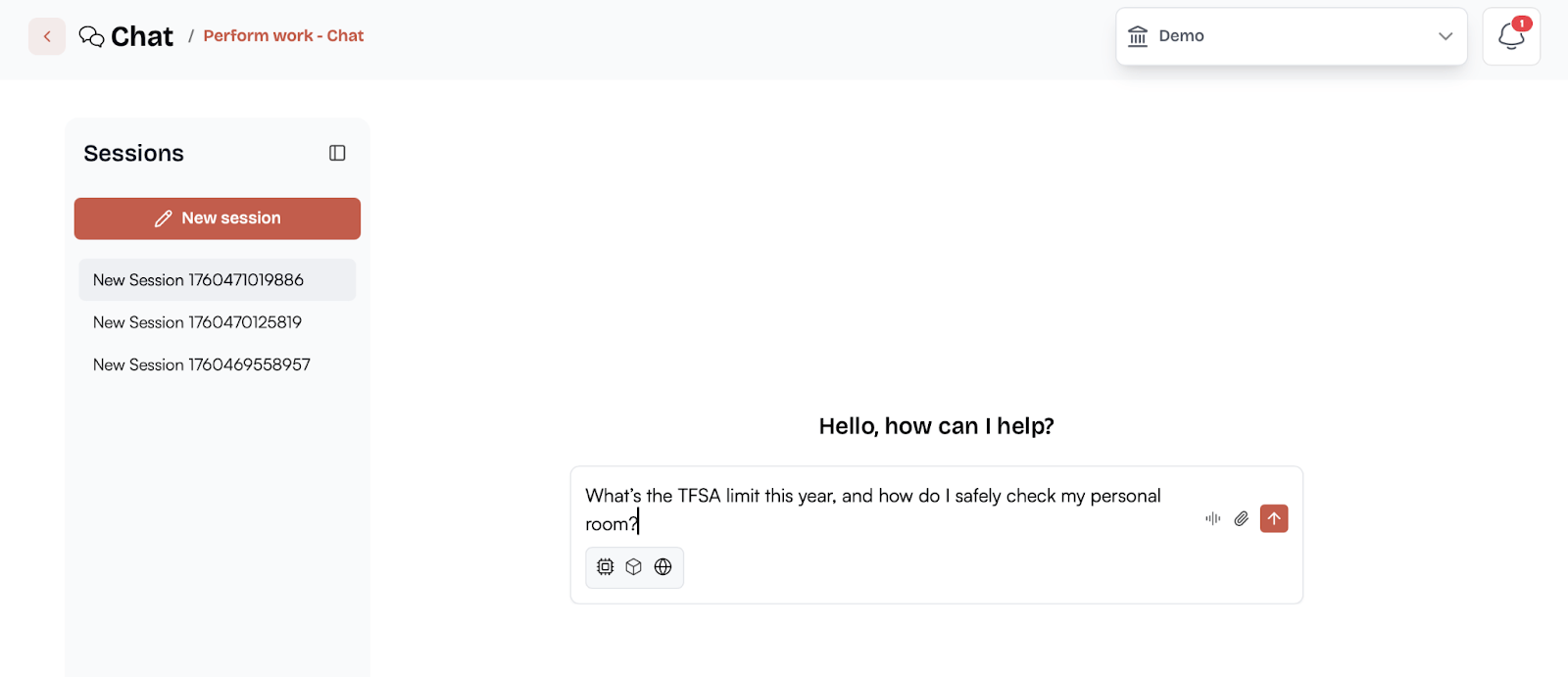Enable web search globe icon
Screen dimensions: 1568x677
pos(663,567)
